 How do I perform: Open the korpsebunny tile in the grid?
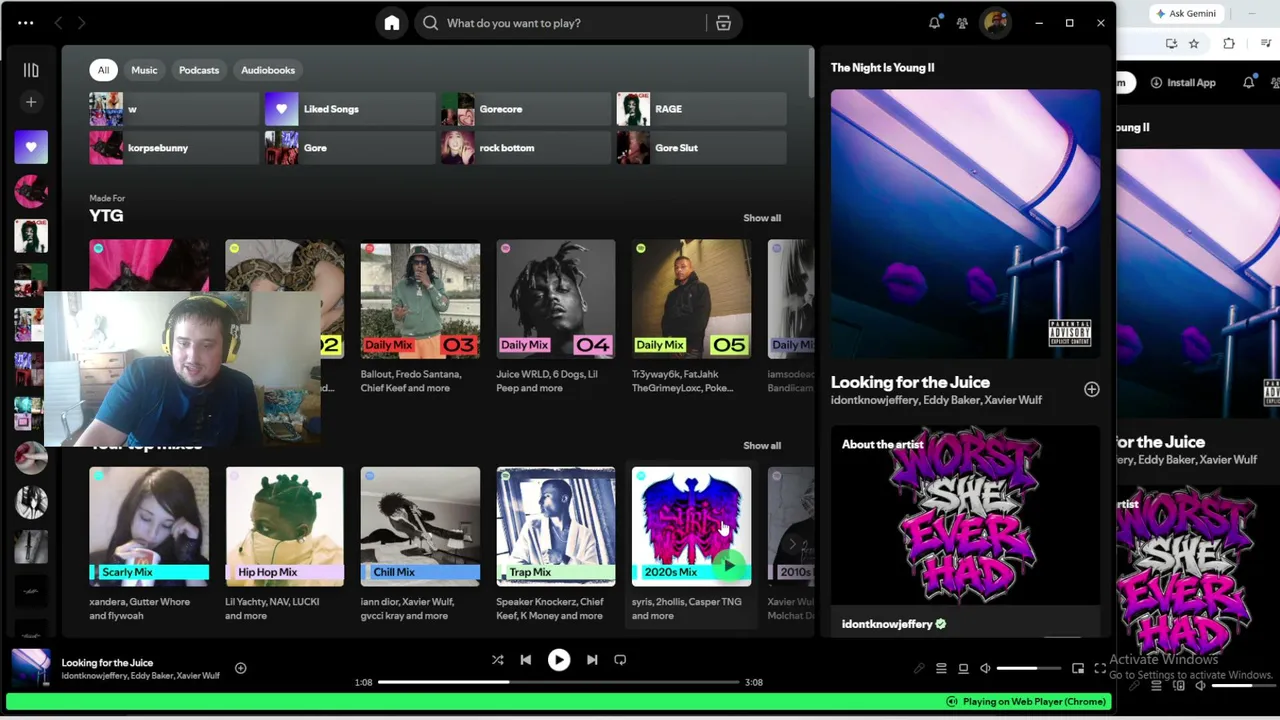tap(174, 148)
